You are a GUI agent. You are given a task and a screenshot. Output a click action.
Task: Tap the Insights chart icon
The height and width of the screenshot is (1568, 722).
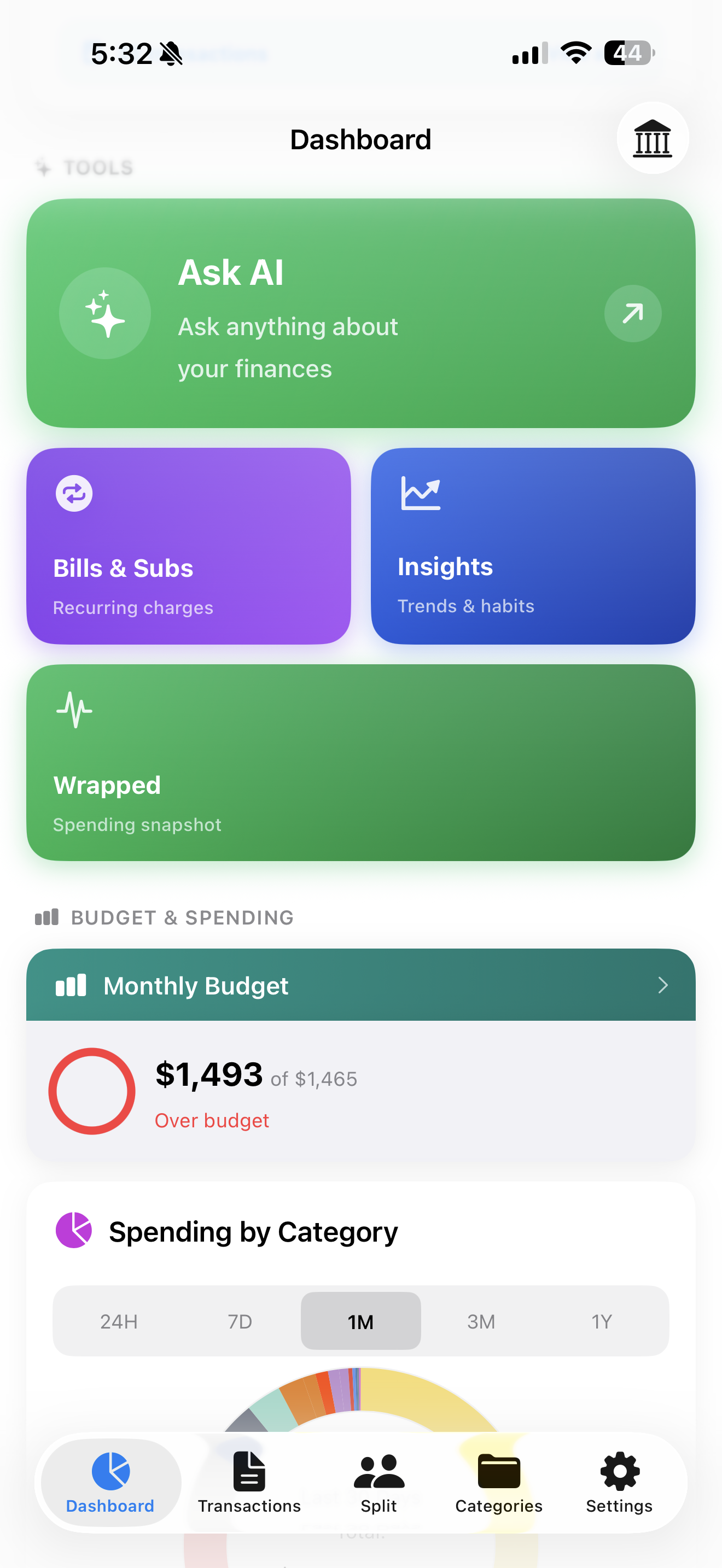[x=420, y=493]
